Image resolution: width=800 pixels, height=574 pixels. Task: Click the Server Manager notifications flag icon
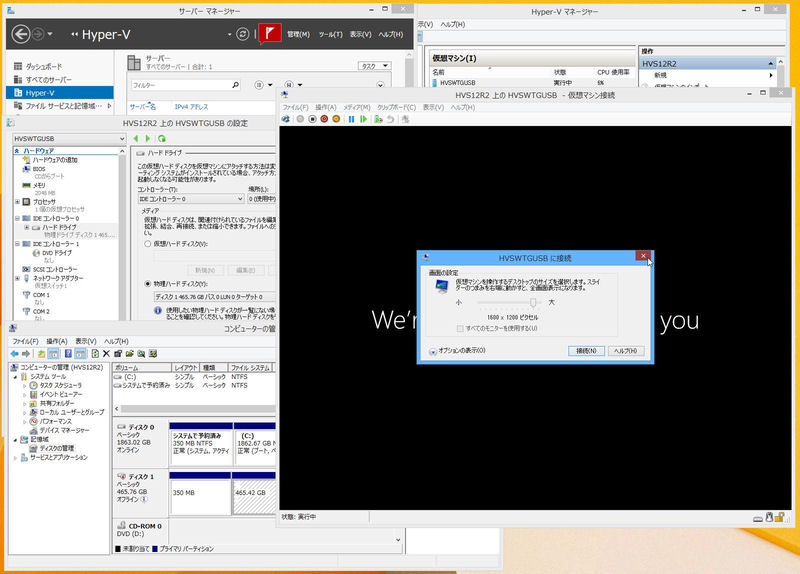[268, 33]
